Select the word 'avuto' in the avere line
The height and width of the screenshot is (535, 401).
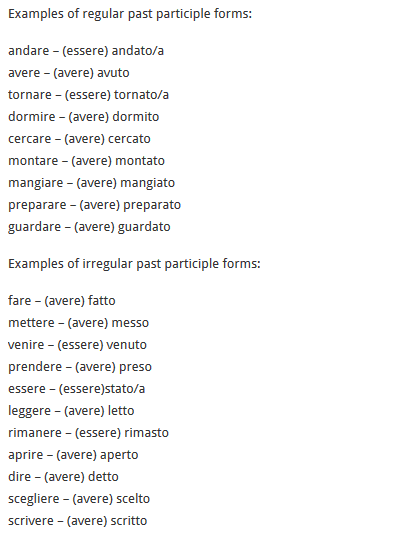(113, 73)
